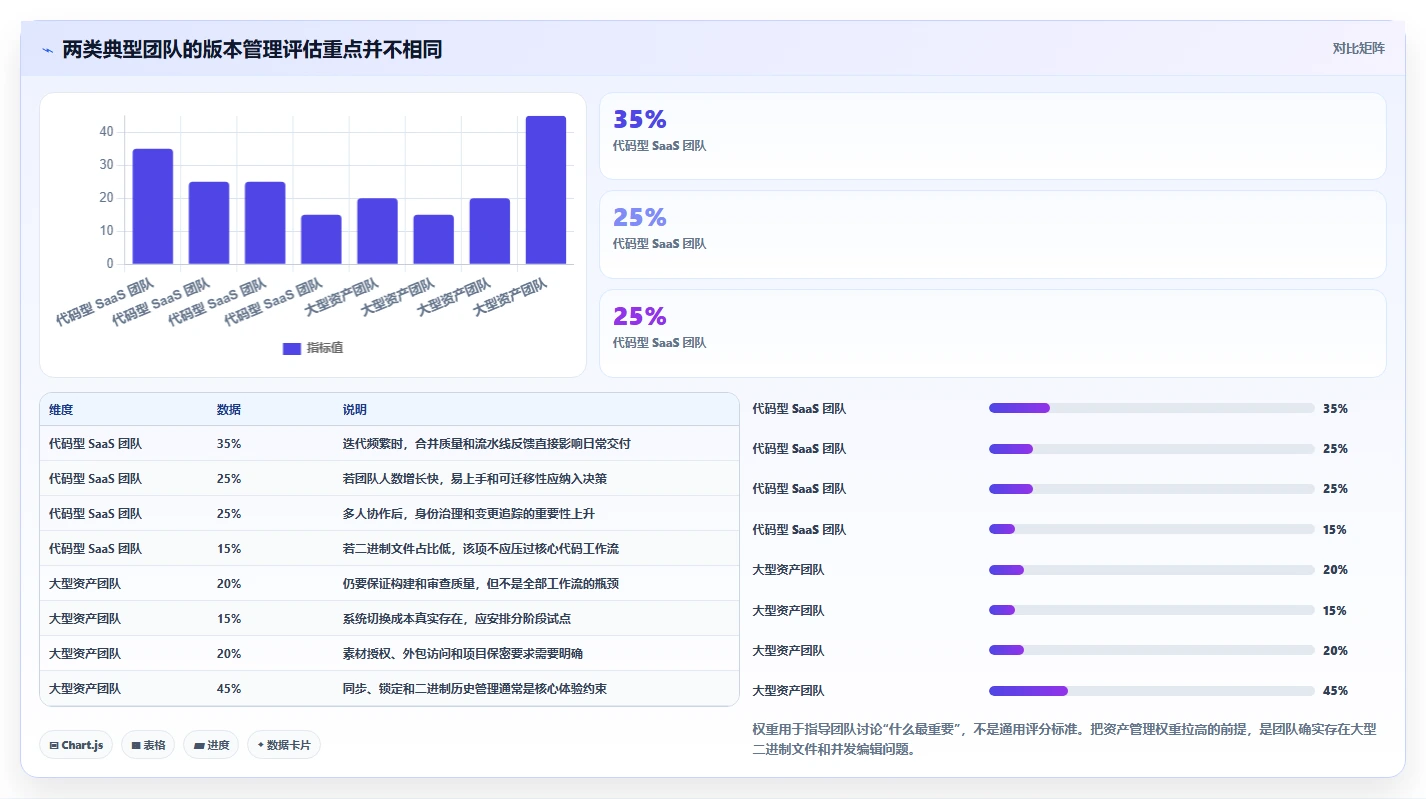Click the 35% progress bar for 代码型 SaaS 团队
Viewport: 1426px width, 799px height.
point(1151,408)
